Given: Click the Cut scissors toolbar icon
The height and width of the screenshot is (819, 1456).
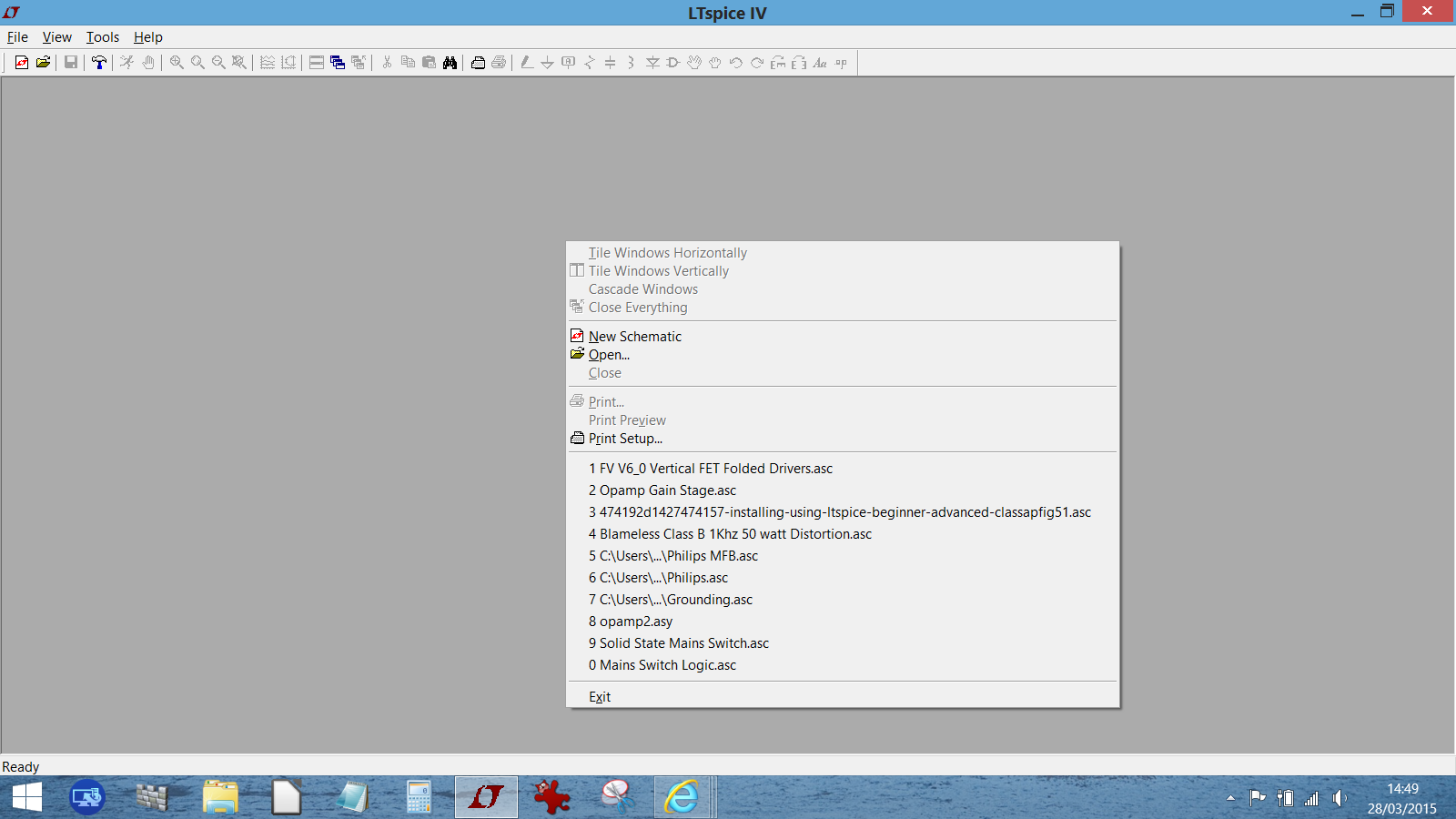Looking at the screenshot, I should (x=387, y=63).
